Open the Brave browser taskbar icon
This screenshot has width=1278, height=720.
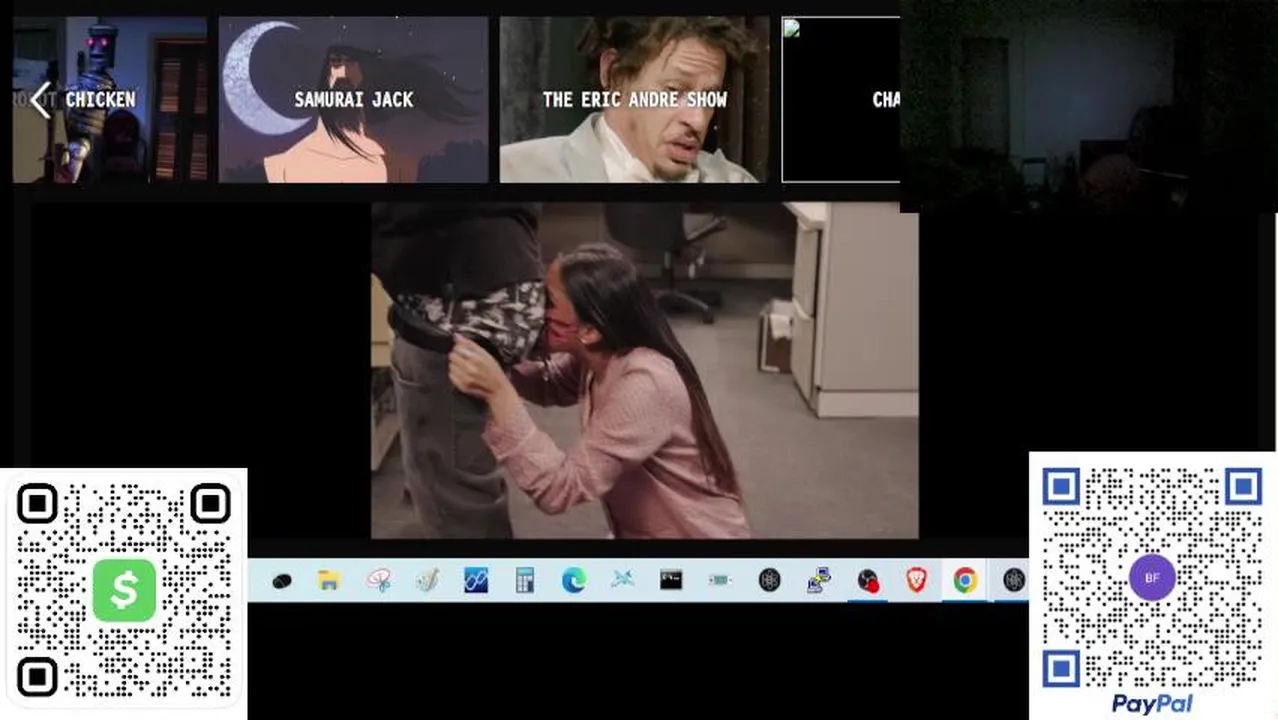tap(916, 580)
